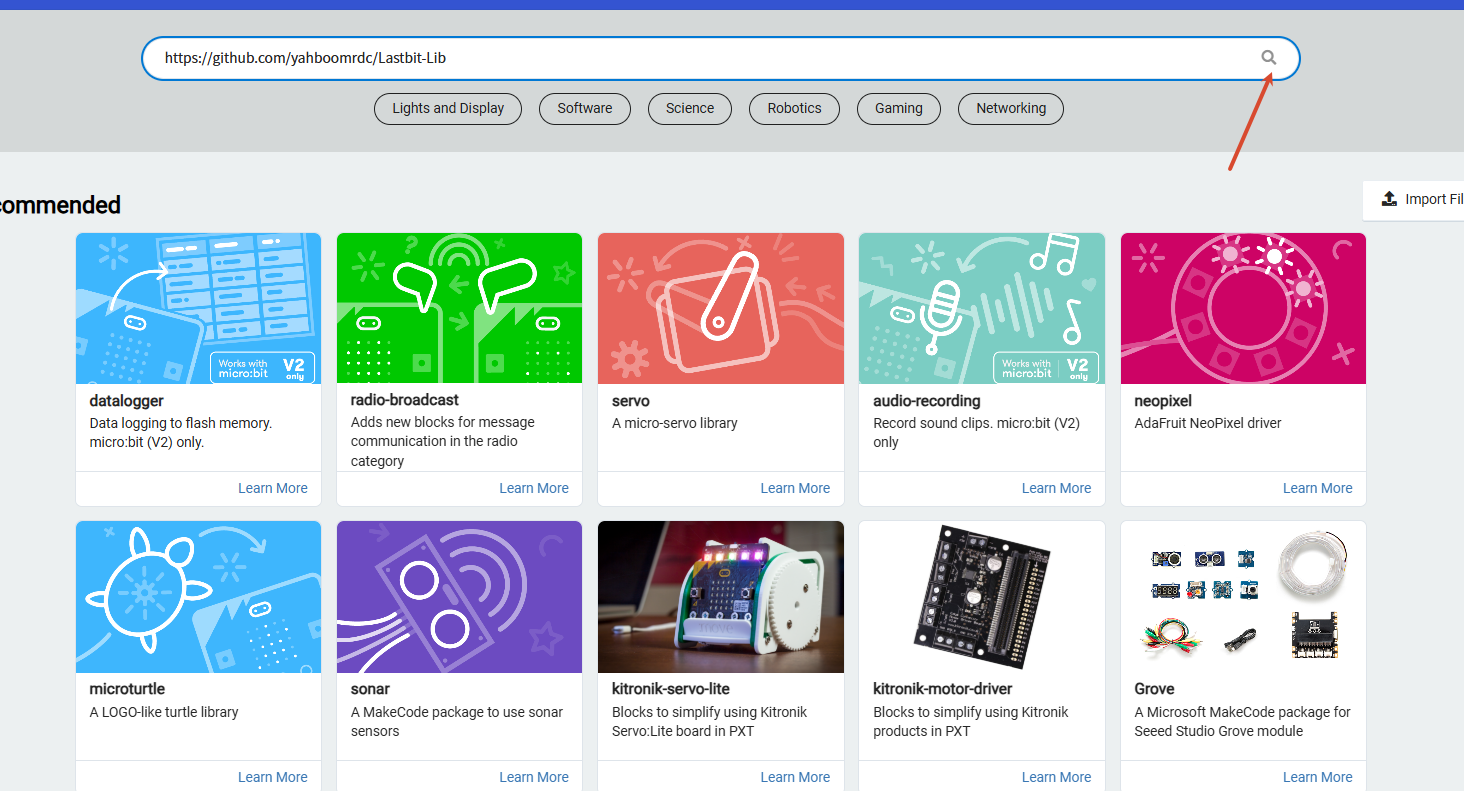Add the servo extension via its image

(721, 308)
